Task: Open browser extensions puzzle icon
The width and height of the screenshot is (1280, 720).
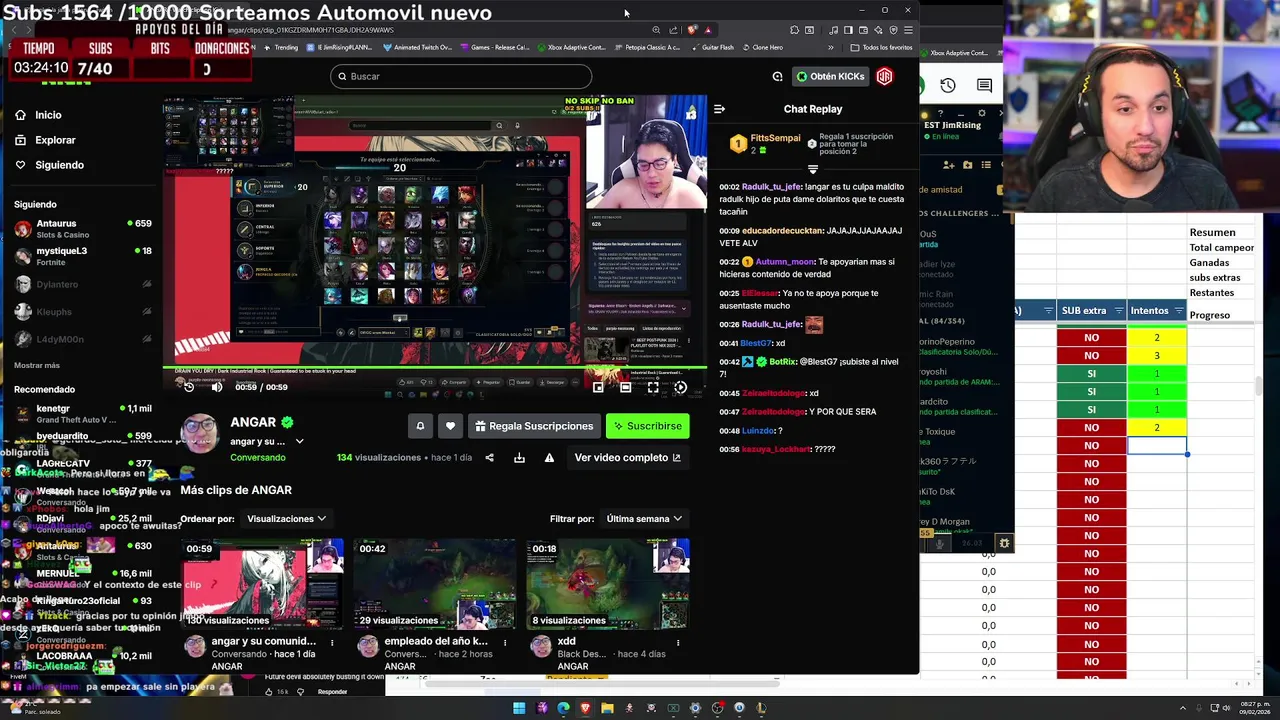Action: pyautogui.click(x=794, y=30)
